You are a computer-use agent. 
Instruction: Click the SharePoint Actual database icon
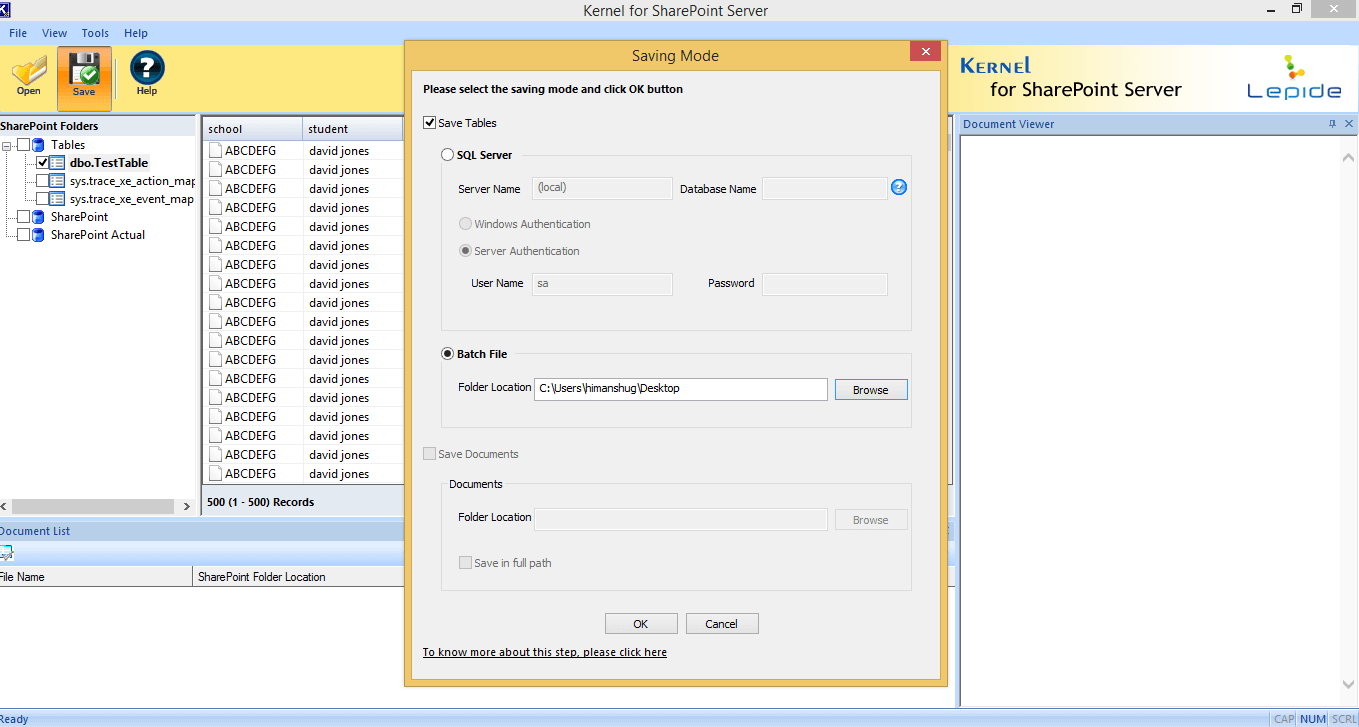(38, 235)
